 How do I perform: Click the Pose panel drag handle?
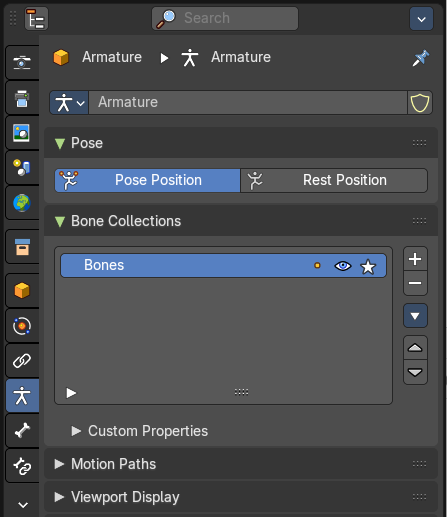(419, 143)
